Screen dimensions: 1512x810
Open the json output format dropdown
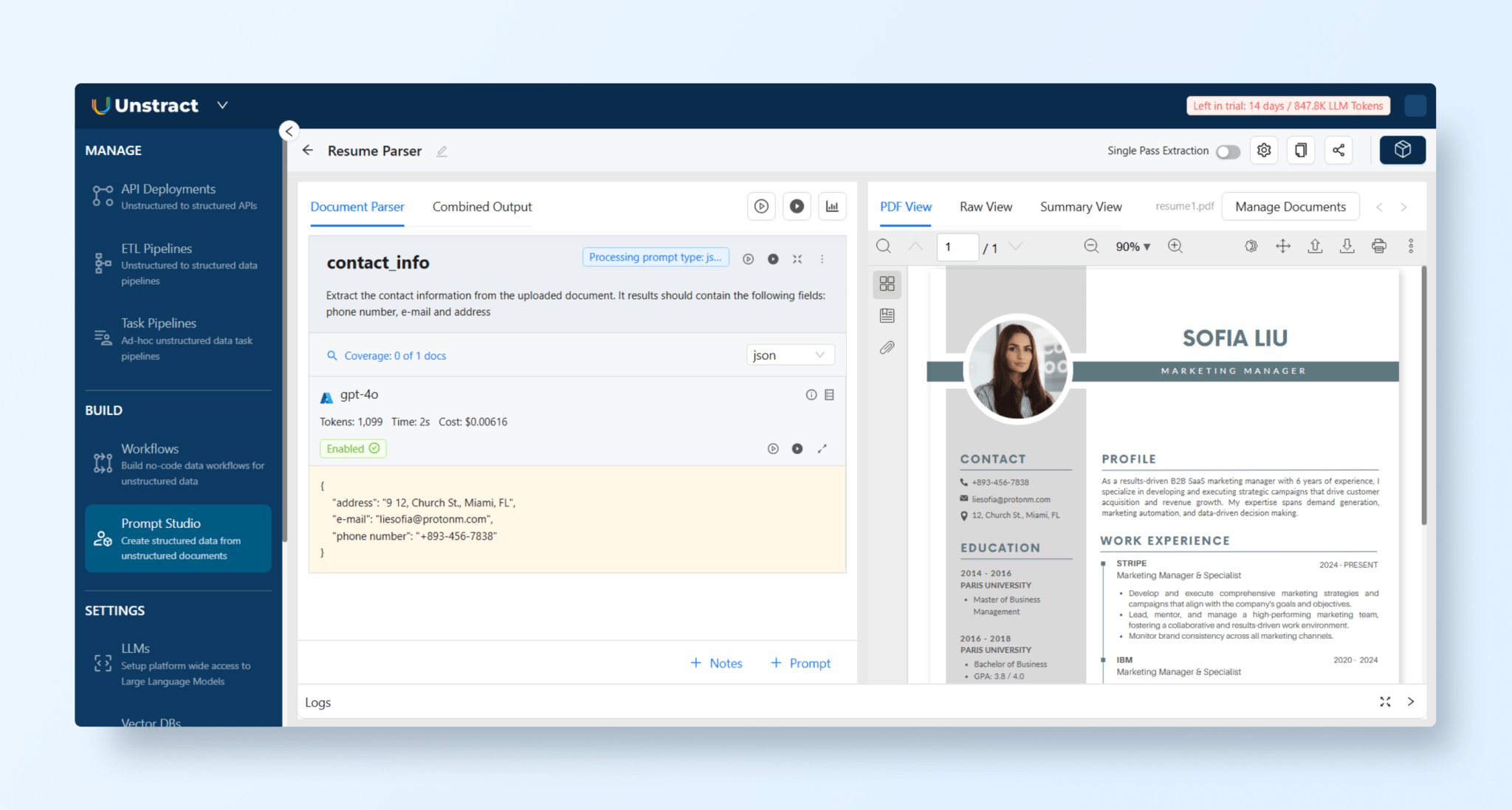coord(790,354)
